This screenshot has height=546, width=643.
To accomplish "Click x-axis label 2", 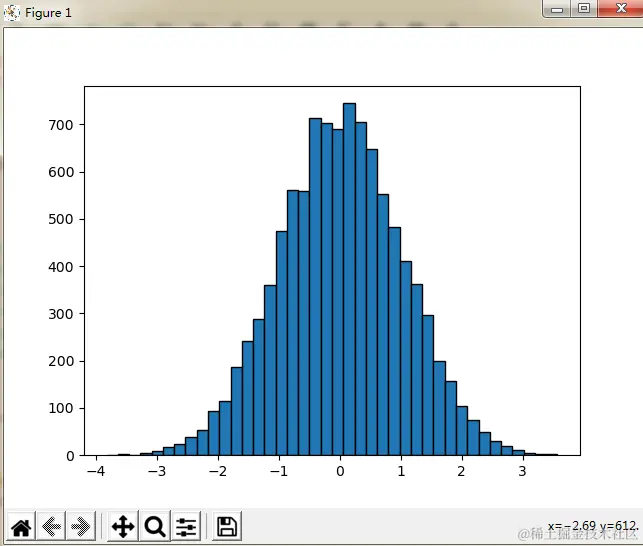I will tap(462, 471).
